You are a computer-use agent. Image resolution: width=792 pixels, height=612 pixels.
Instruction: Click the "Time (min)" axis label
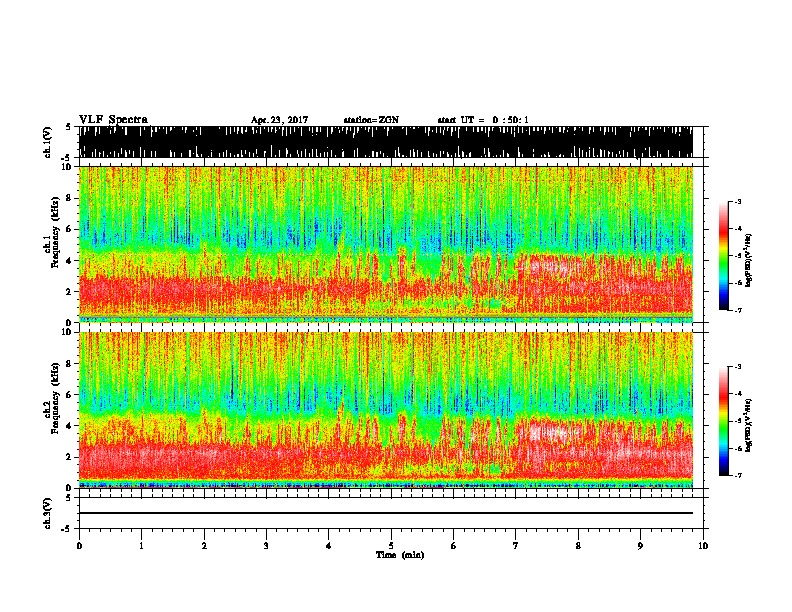pyautogui.click(x=400, y=555)
